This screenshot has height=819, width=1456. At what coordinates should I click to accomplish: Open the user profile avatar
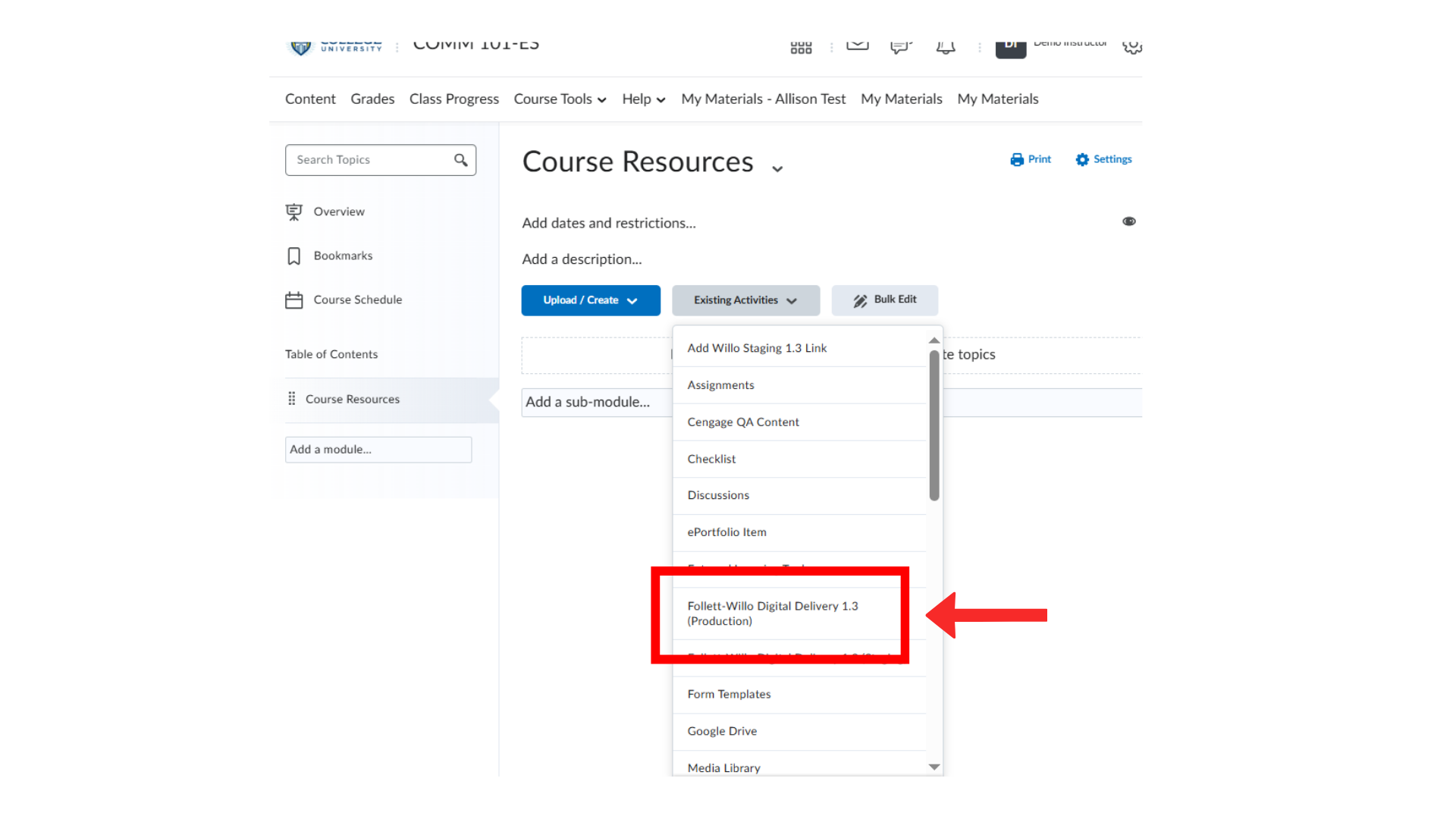pyautogui.click(x=1010, y=49)
